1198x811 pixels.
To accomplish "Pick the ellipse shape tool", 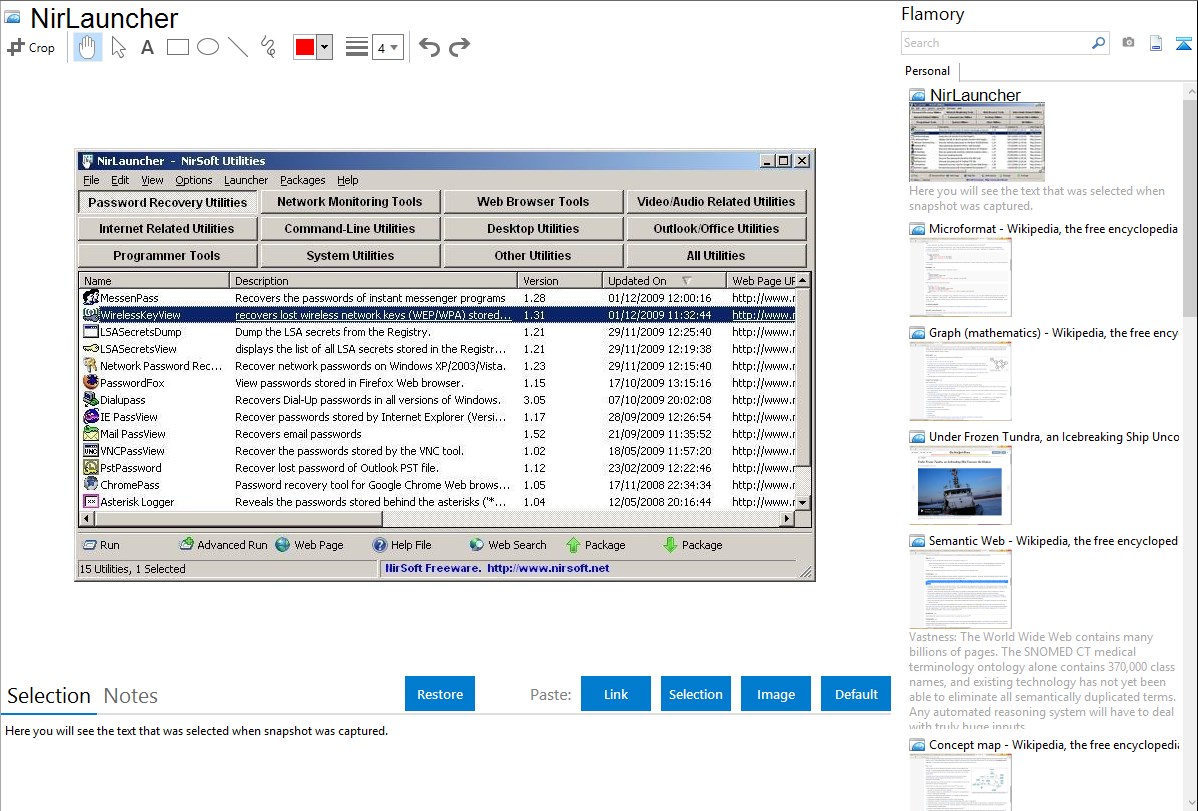I will [208, 47].
